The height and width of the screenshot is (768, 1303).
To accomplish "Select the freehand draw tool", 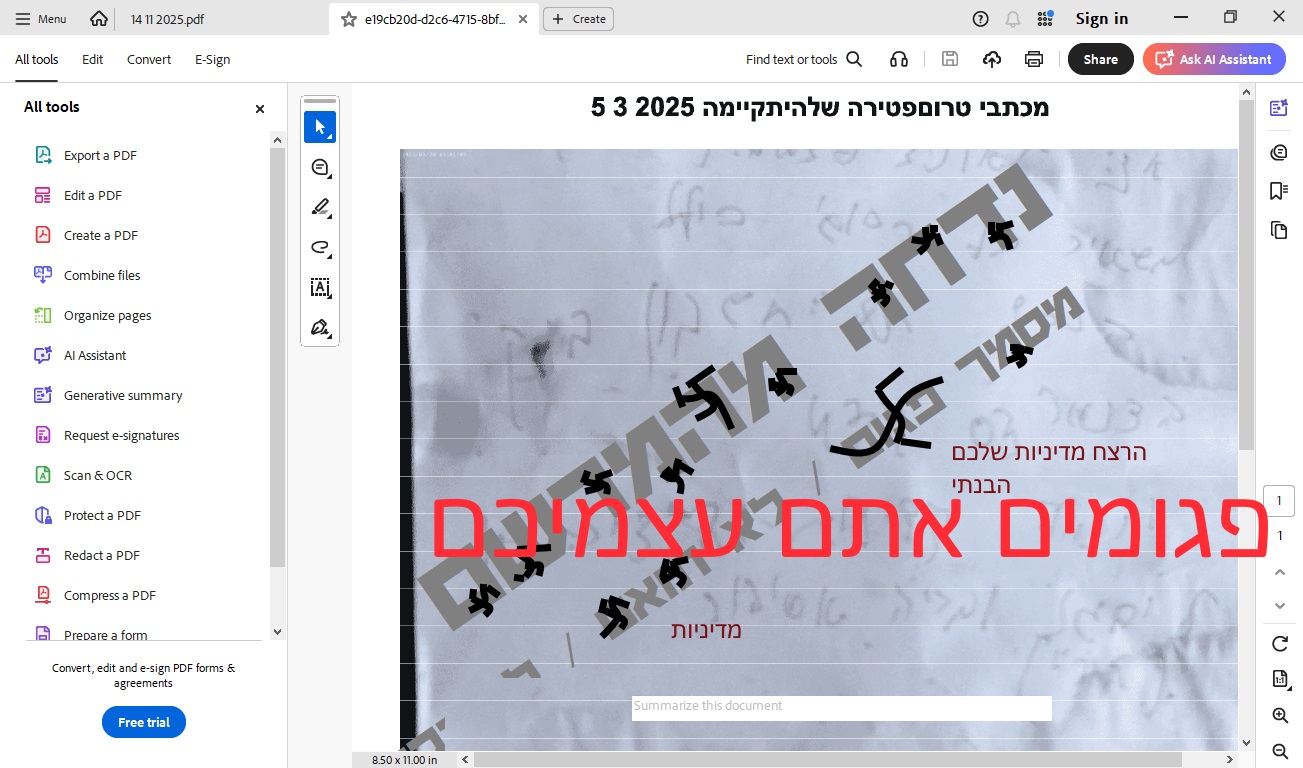I will (320, 248).
